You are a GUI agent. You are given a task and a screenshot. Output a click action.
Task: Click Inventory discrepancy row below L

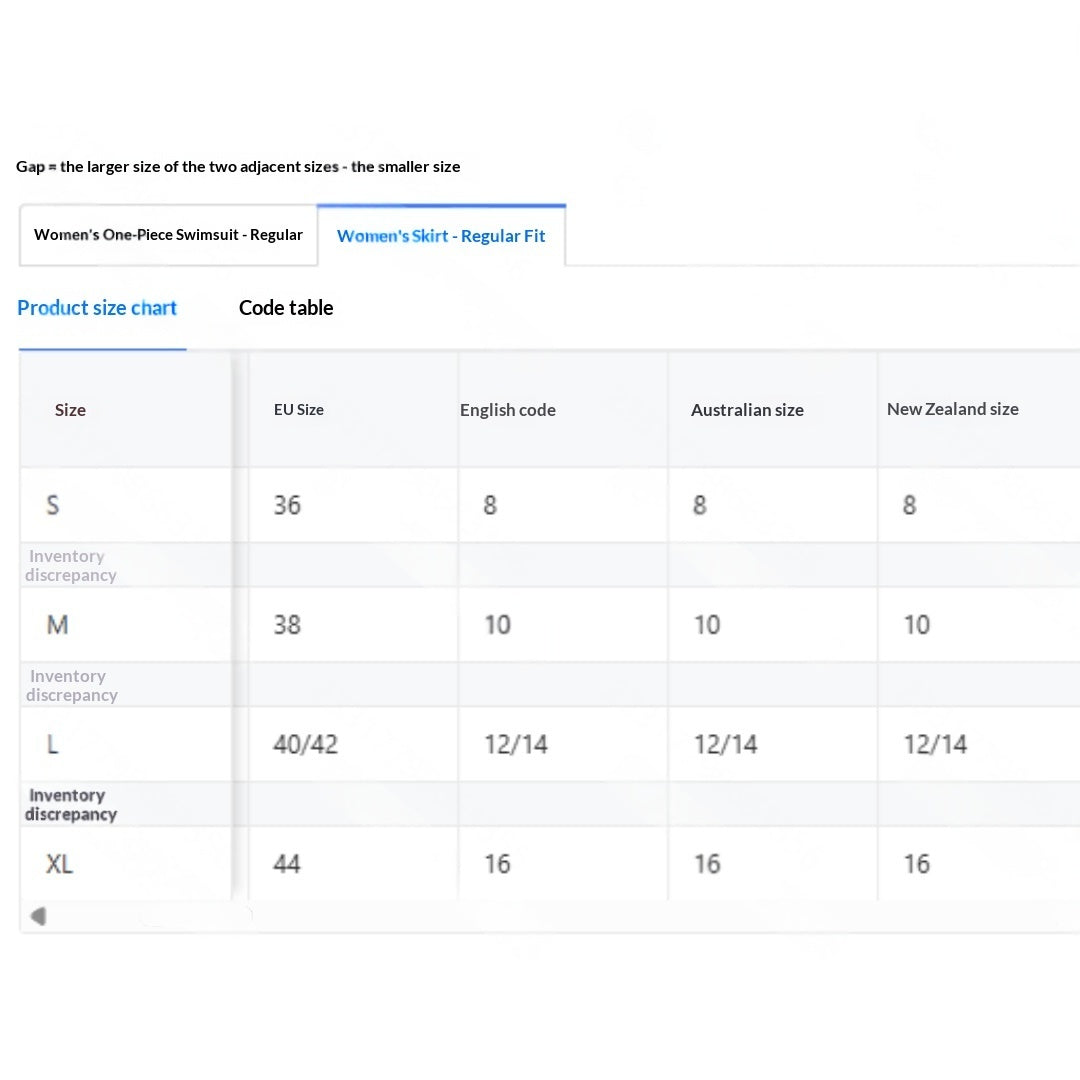(x=550, y=804)
